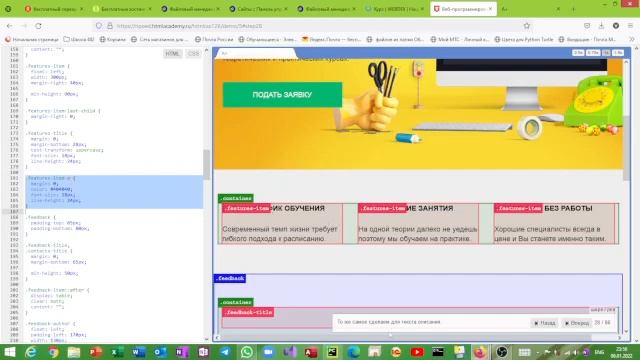Click the 'Вперед' step button
This screenshot has width=640, height=360.
pos(576,323)
